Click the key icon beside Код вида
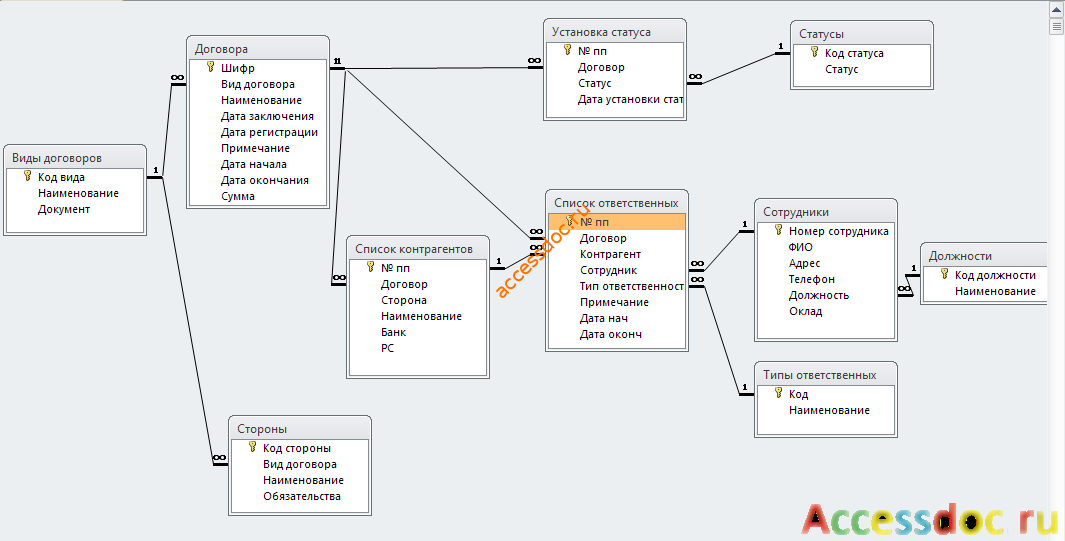Viewport: 1065px width, 541px height. (28, 176)
